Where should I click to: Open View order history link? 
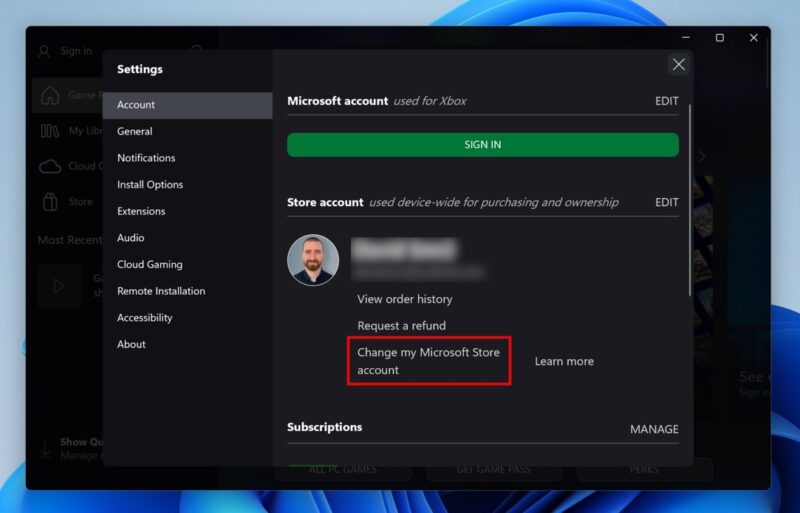click(405, 299)
